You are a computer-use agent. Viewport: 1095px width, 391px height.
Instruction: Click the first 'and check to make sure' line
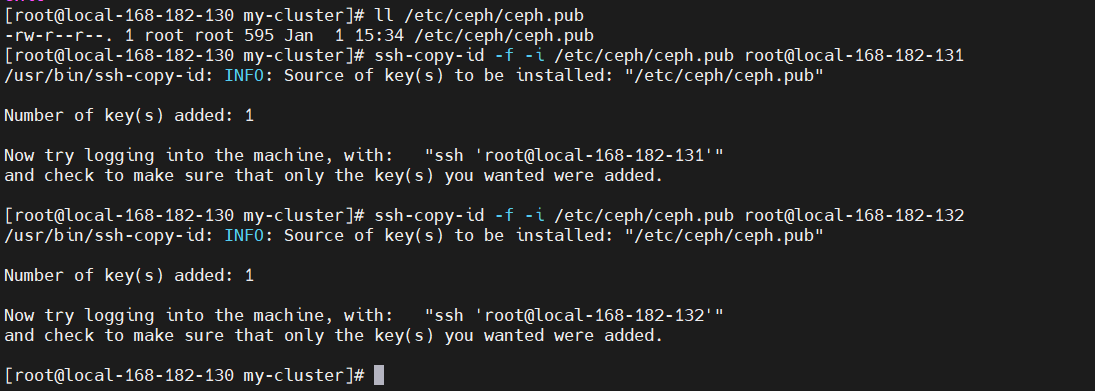tap(333, 175)
